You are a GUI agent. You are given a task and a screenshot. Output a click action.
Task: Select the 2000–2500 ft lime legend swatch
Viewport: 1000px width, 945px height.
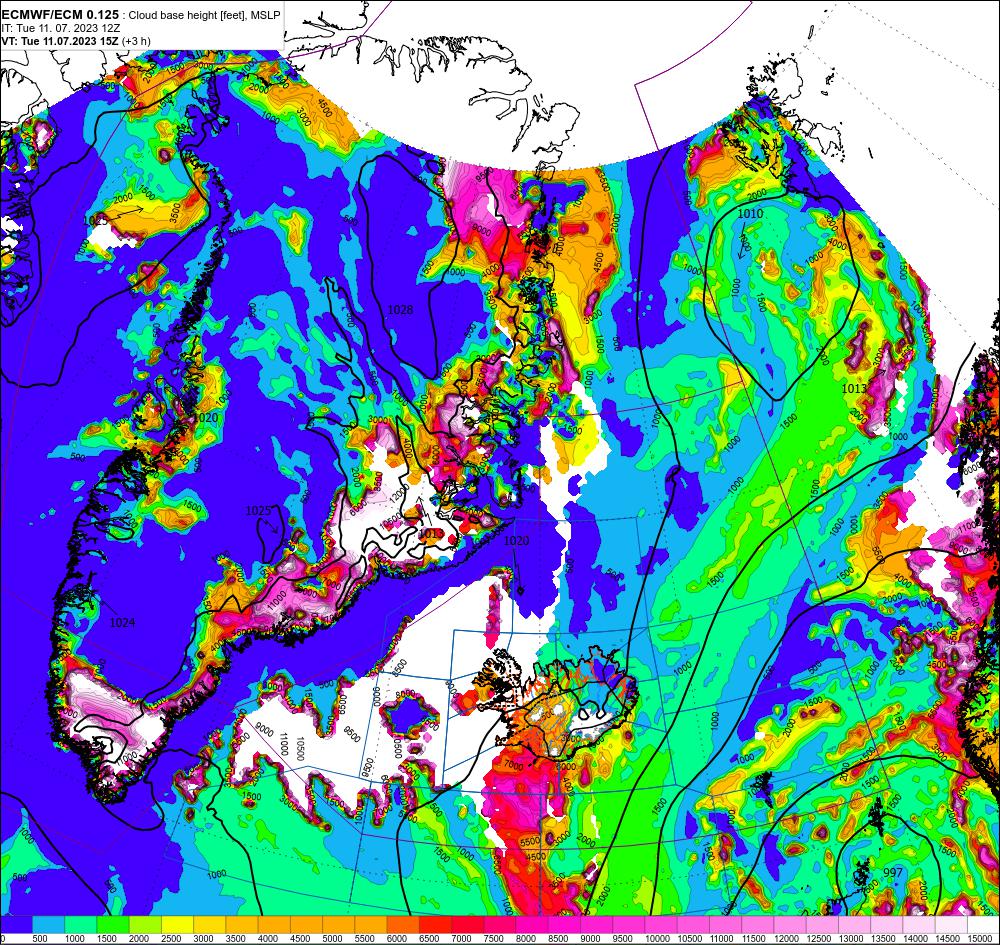tap(145, 925)
